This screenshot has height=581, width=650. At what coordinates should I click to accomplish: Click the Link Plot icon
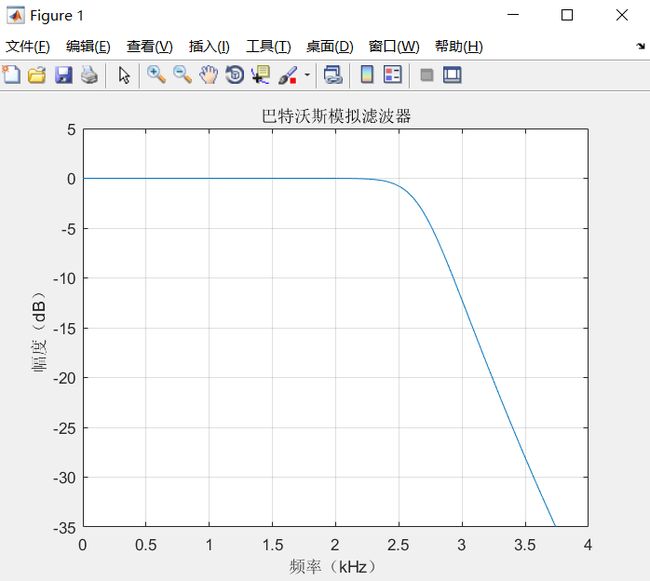pos(333,75)
